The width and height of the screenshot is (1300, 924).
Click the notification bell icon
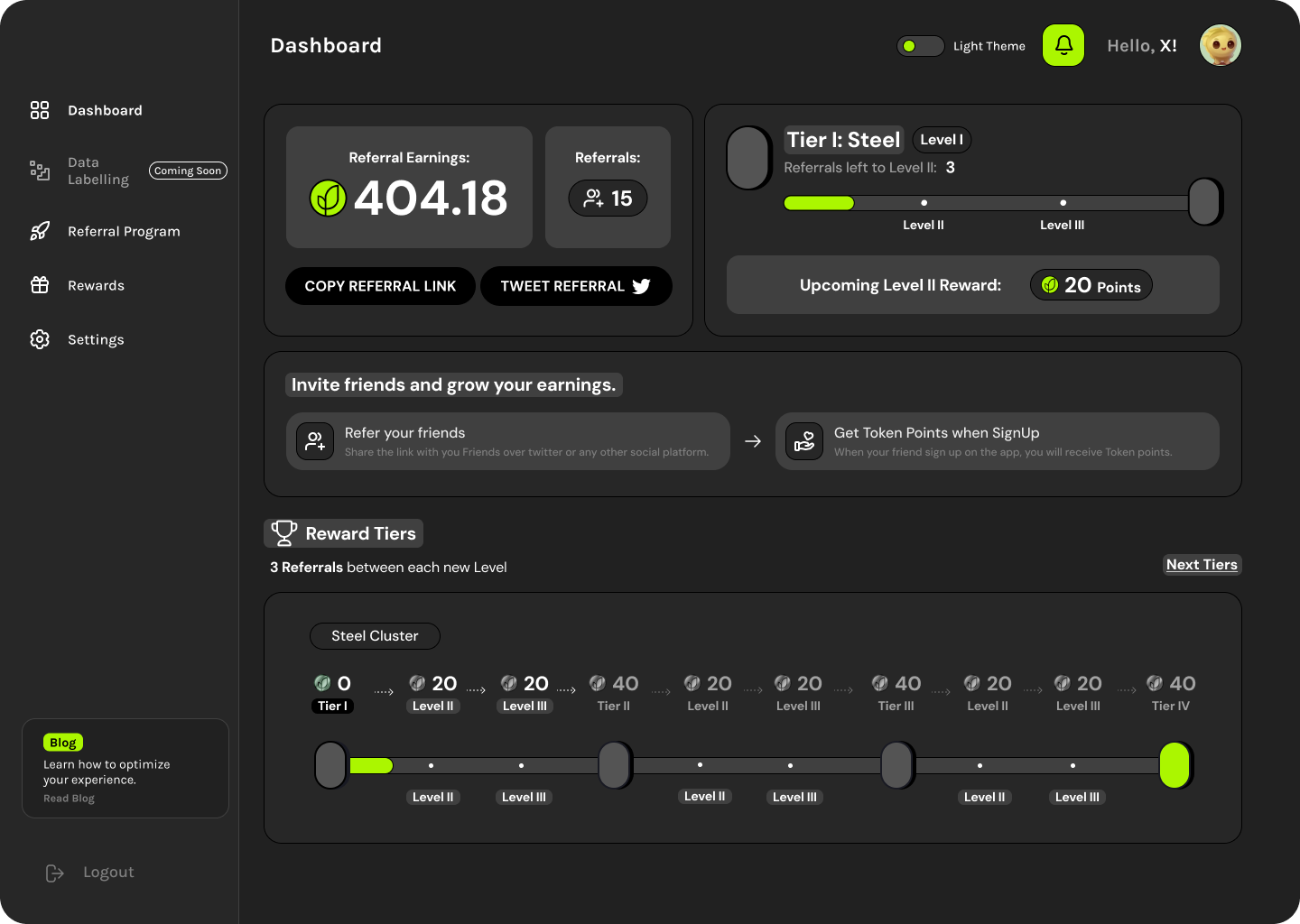(1063, 45)
